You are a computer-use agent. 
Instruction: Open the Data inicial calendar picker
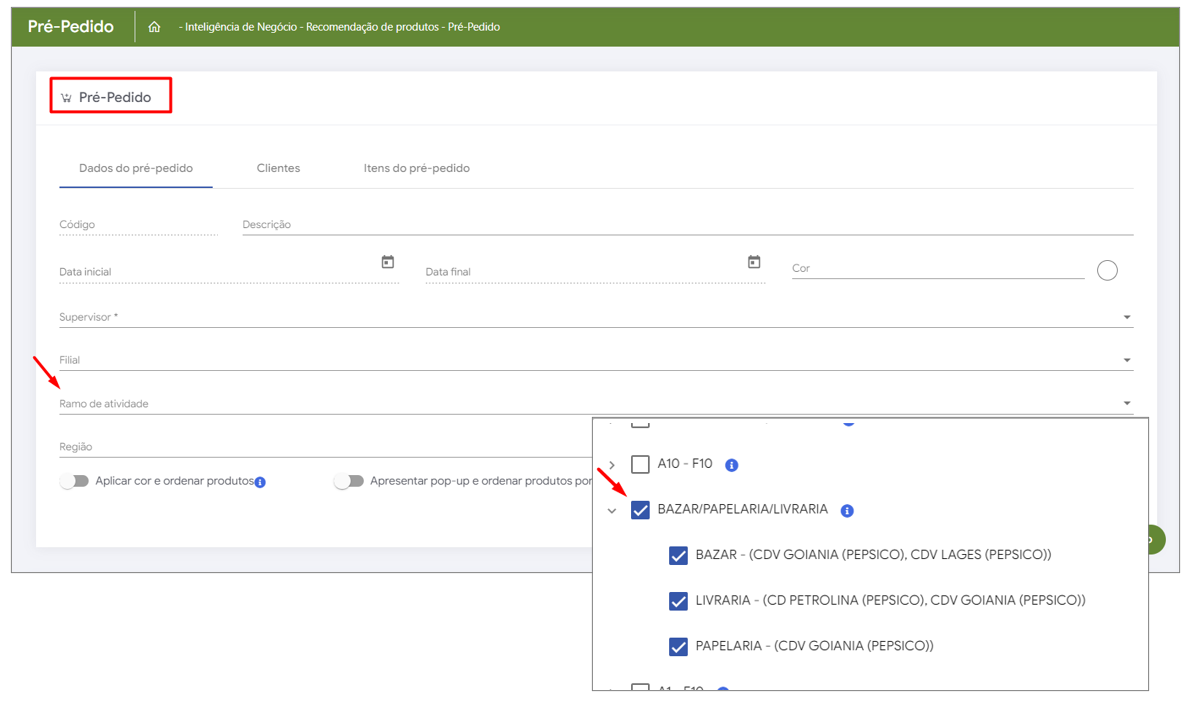pos(388,262)
